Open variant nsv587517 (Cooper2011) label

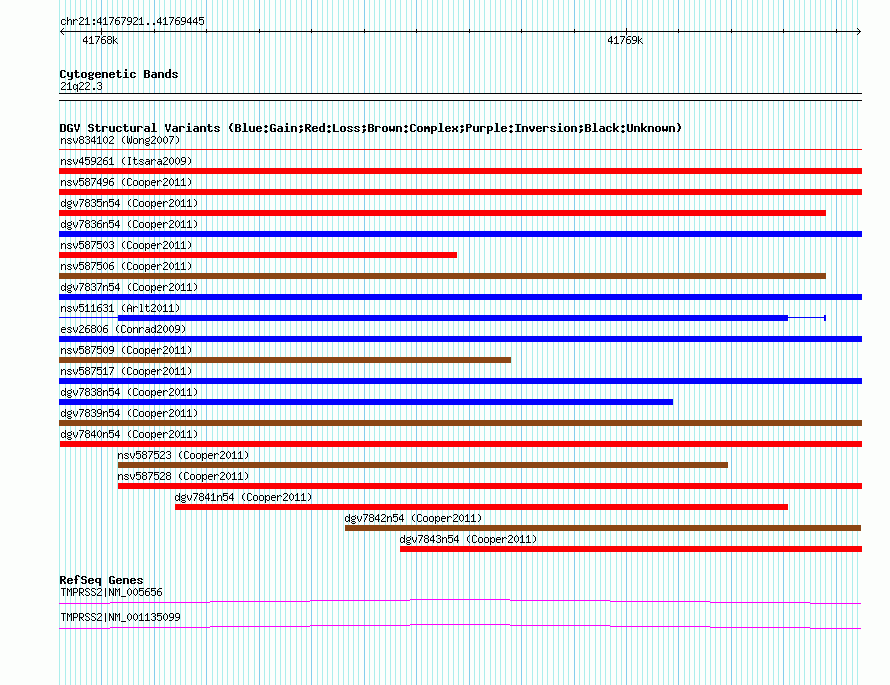pos(126,371)
